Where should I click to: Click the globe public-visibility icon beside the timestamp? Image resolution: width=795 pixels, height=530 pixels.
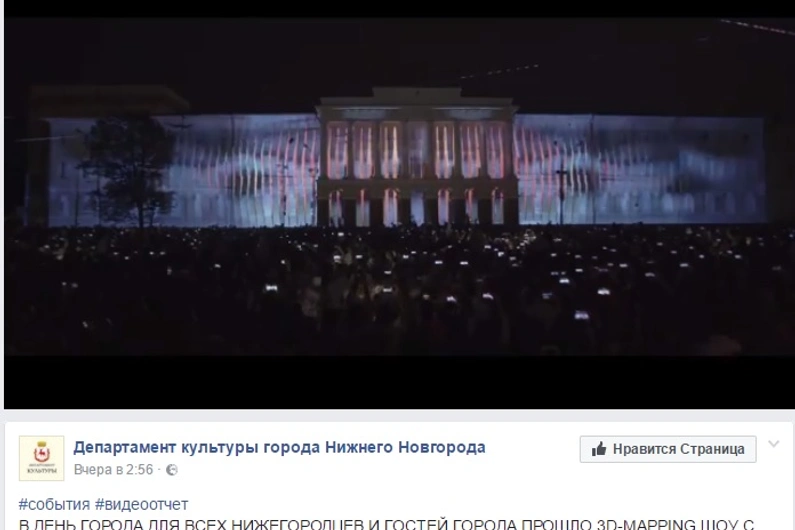[172, 470]
